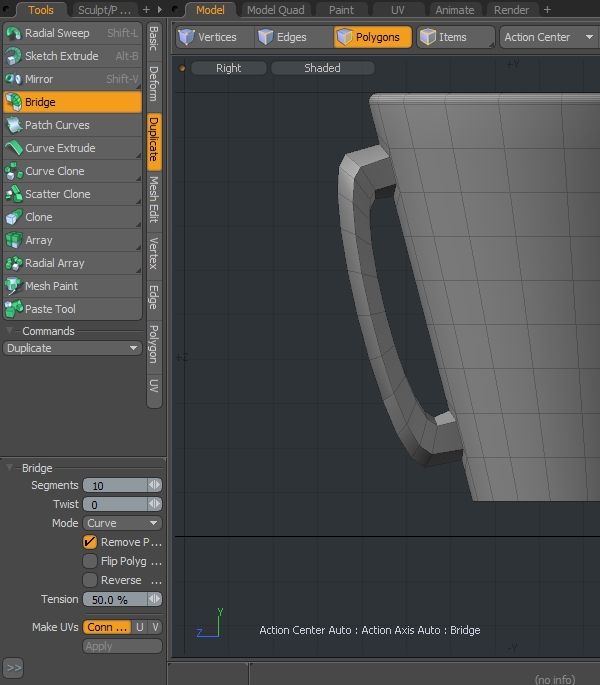
Task: Click the Tension value slider arrows
Action: coord(155,599)
